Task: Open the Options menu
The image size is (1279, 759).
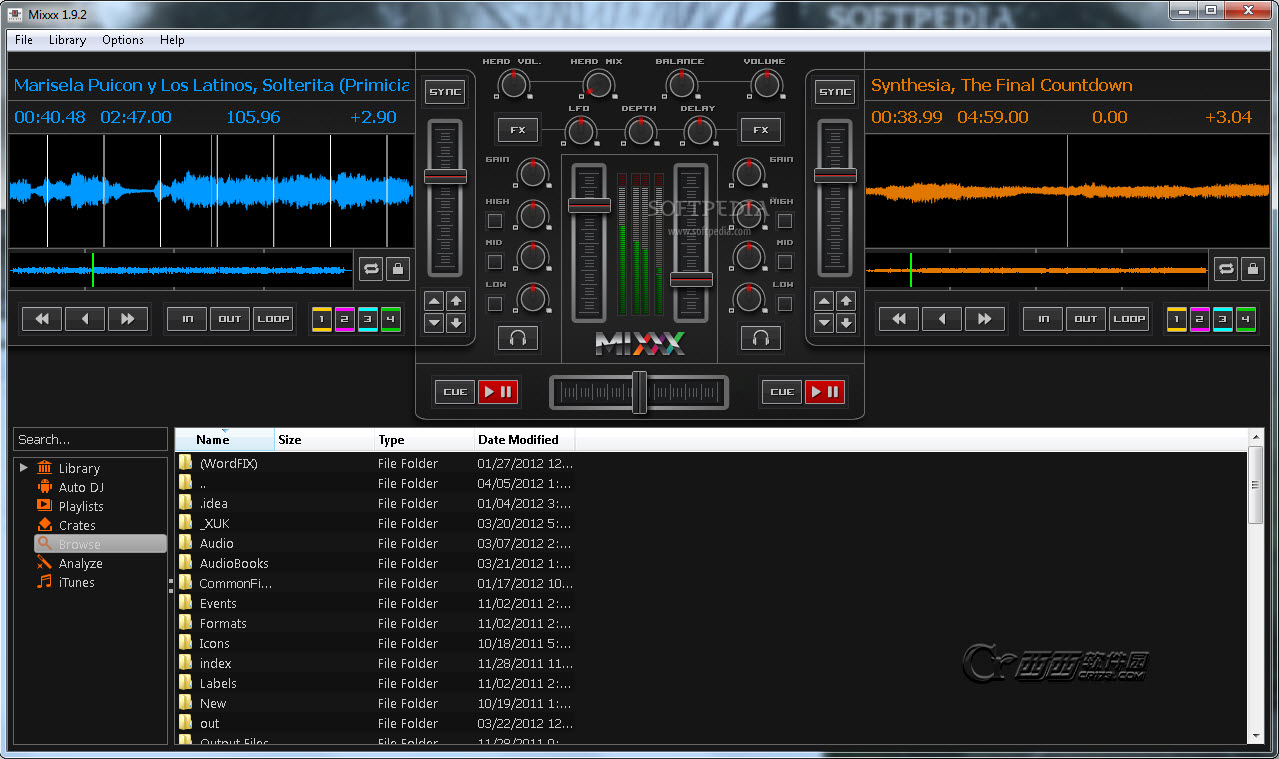Action: (123, 40)
